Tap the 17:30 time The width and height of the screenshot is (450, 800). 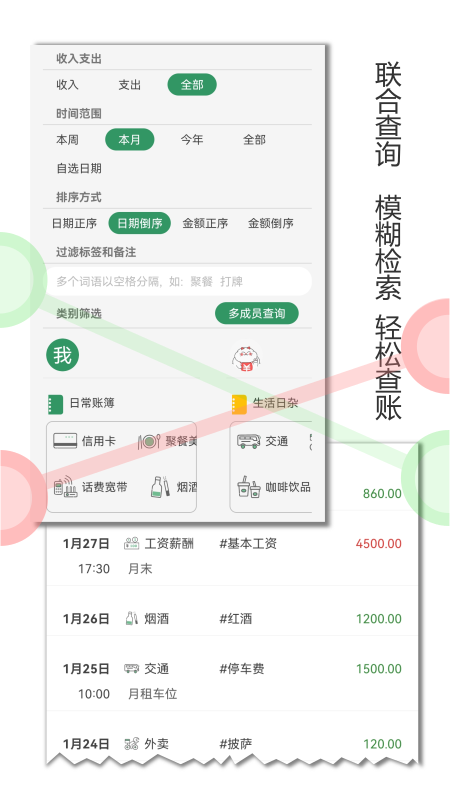pyautogui.click(x=94, y=569)
